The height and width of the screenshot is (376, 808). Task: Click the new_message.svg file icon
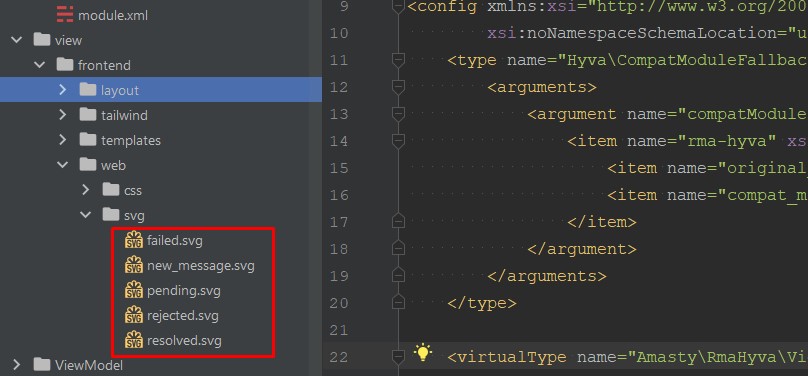[x=134, y=265]
